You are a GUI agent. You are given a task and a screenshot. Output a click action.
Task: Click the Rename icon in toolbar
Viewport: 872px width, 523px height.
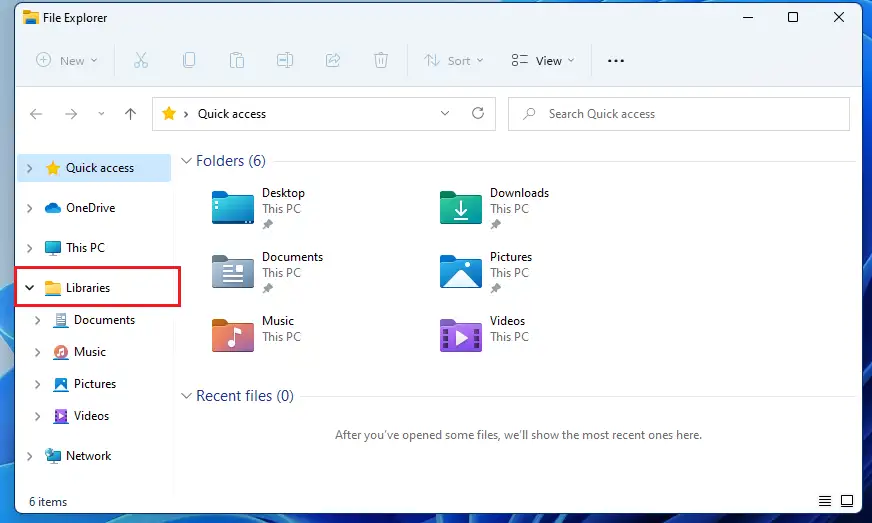tap(285, 60)
